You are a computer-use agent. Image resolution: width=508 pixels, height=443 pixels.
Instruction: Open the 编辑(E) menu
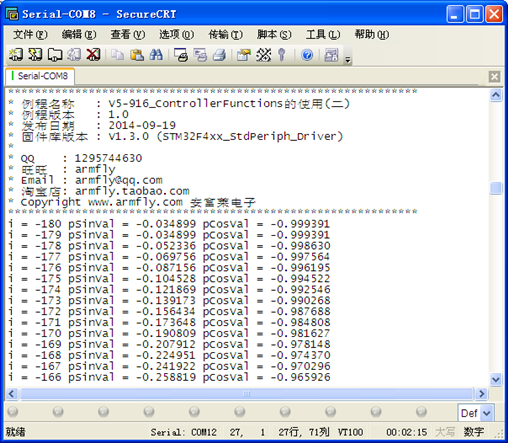79,34
